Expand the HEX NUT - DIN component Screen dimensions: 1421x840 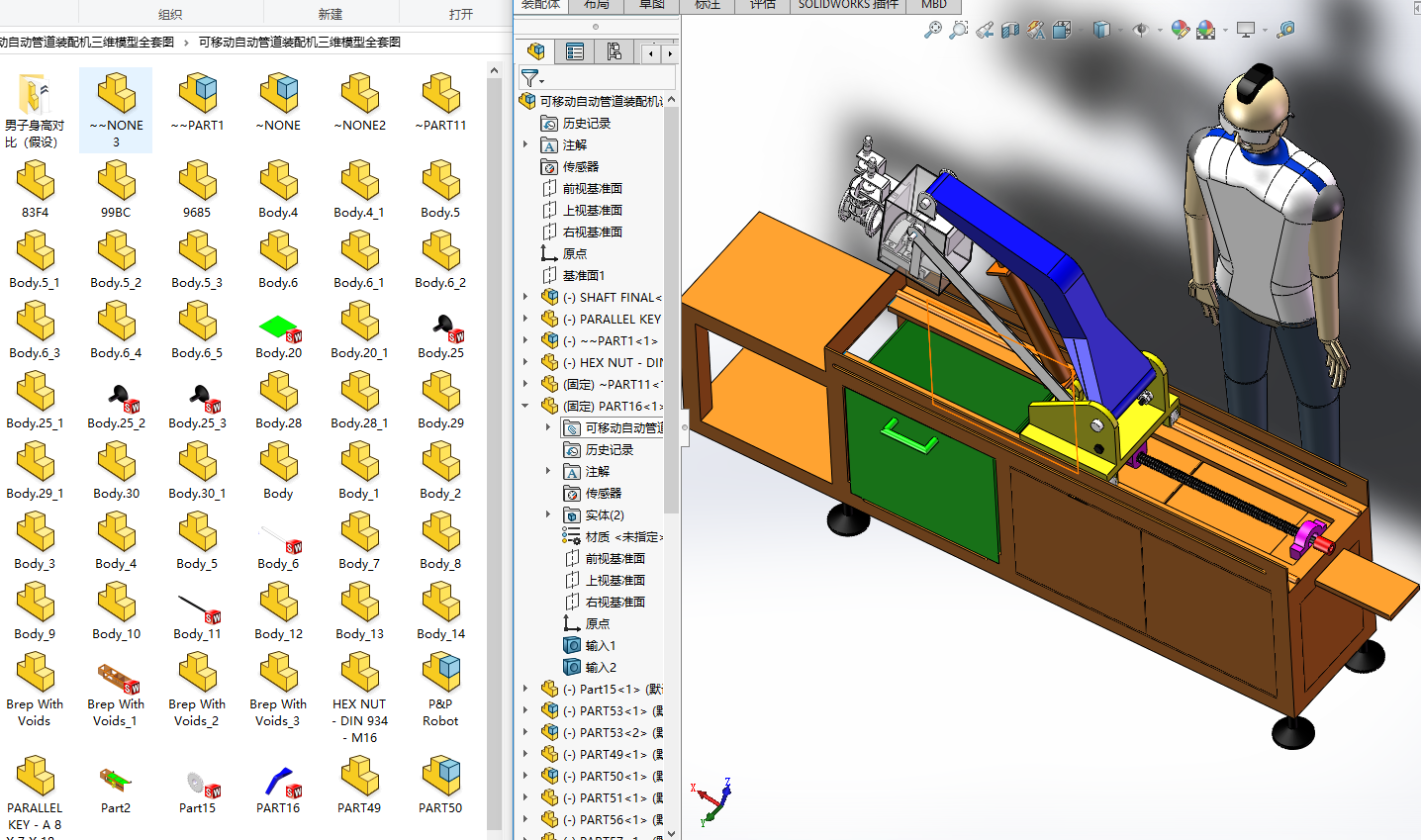(525, 362)
